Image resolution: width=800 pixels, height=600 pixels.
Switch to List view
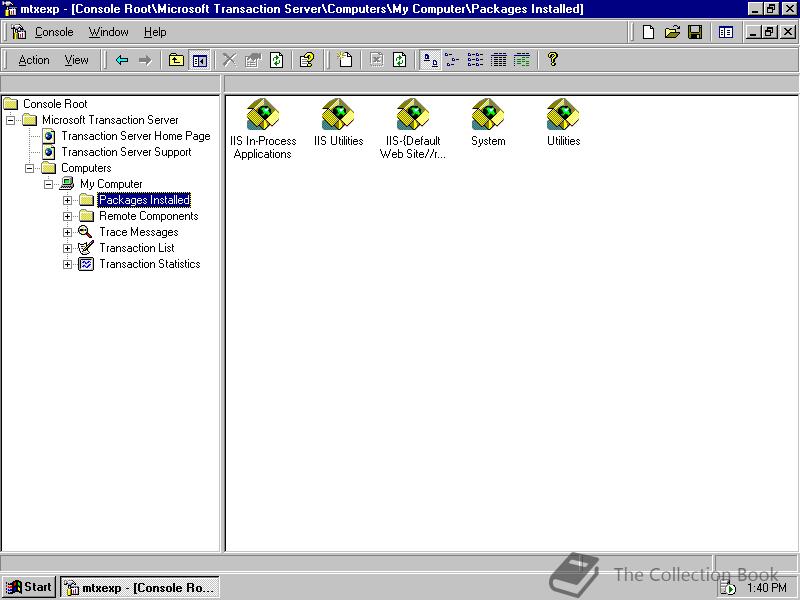475,60
